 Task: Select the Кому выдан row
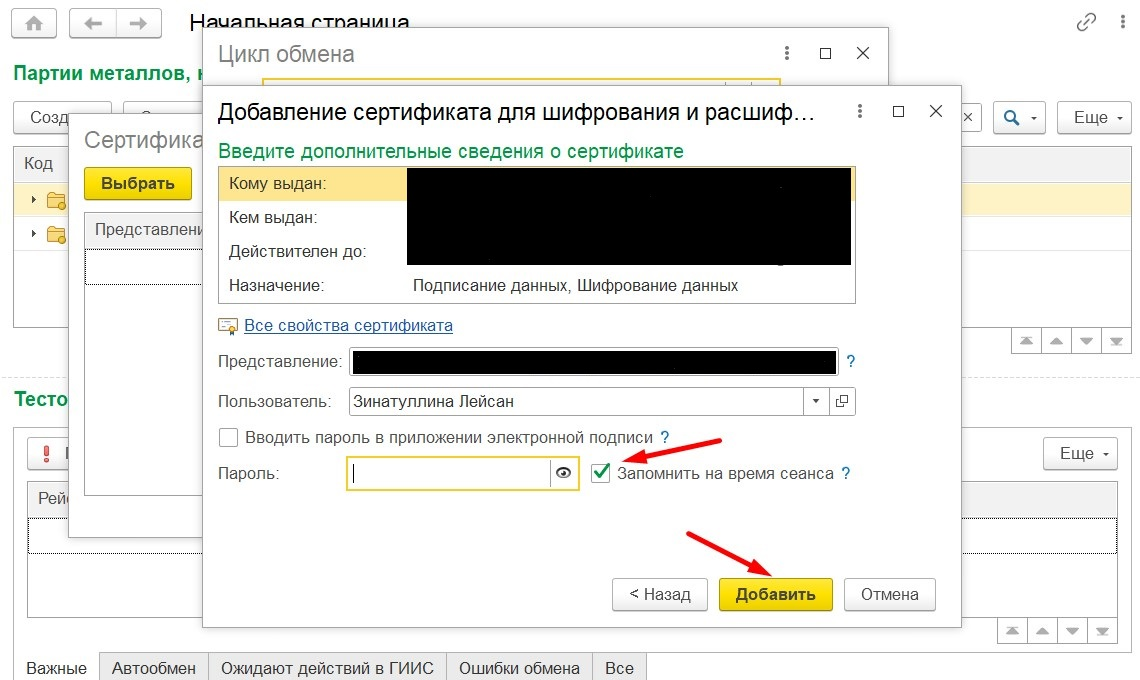tap(537, 184)
